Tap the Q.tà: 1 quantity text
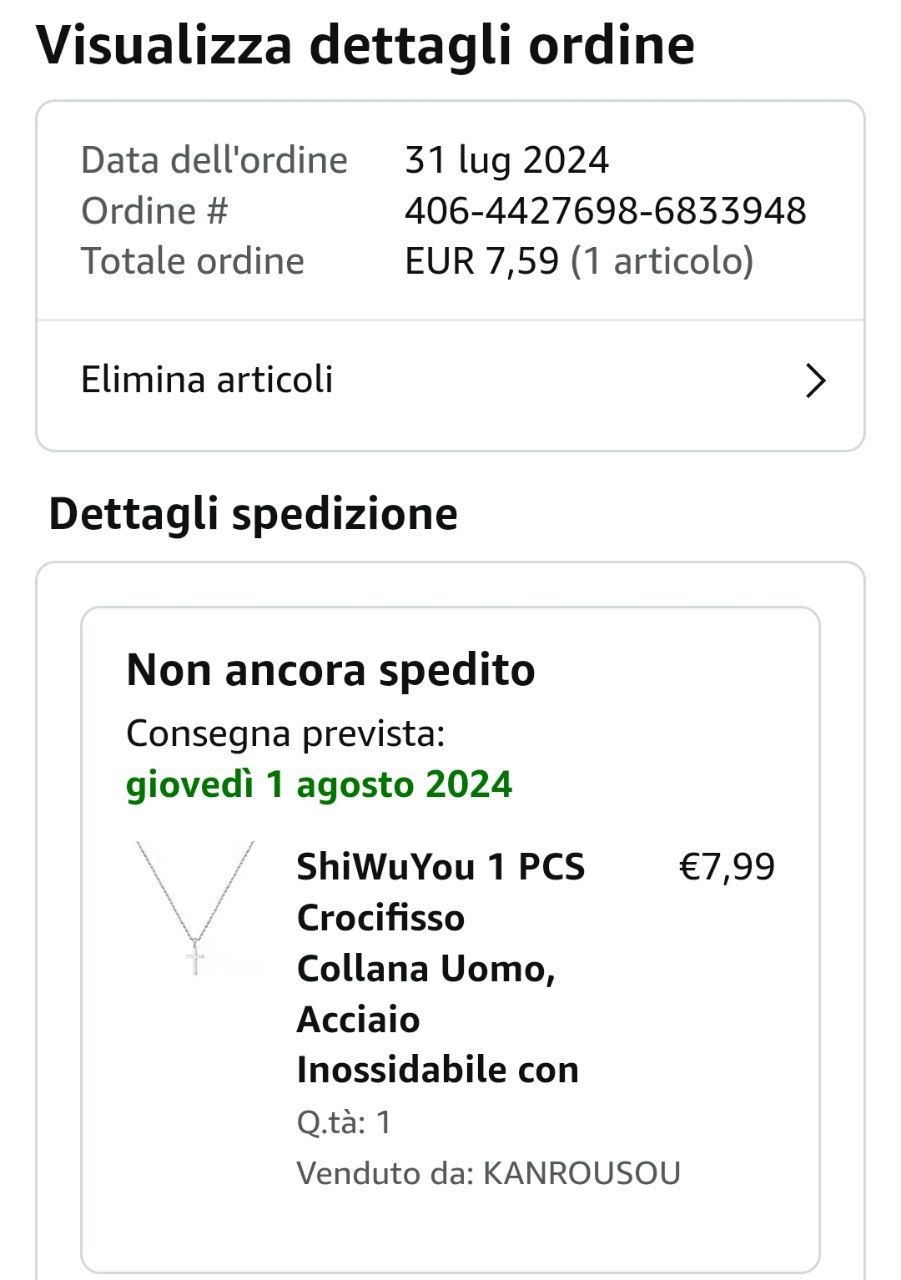 tap(343, 1122)
